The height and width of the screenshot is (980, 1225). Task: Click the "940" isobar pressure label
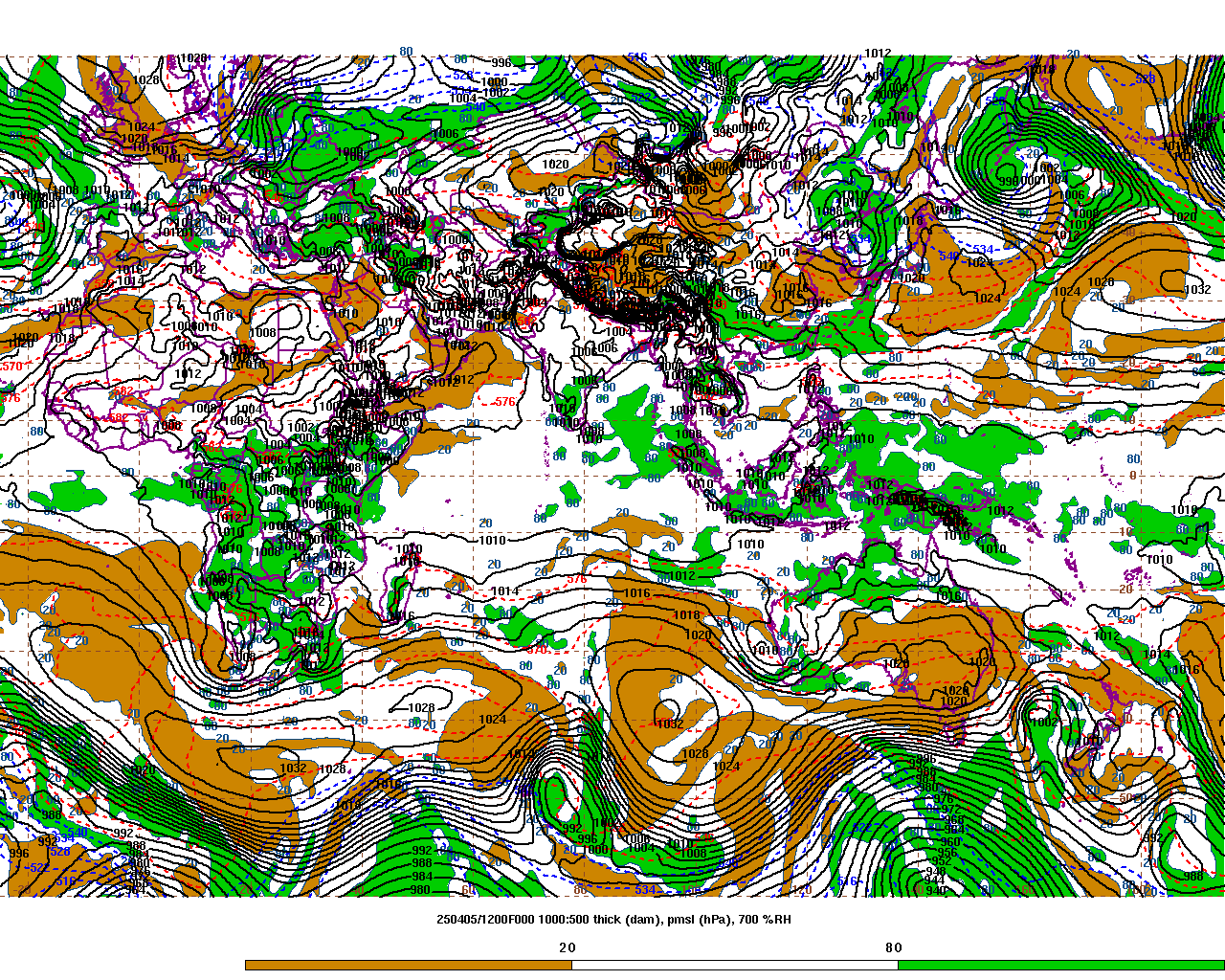(936, 890)
